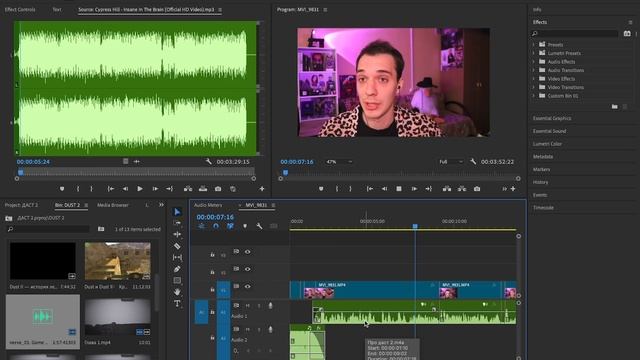Open Source monitor settings wrench
This screenshot has height=360, width=640.
(x=209, y=162)
